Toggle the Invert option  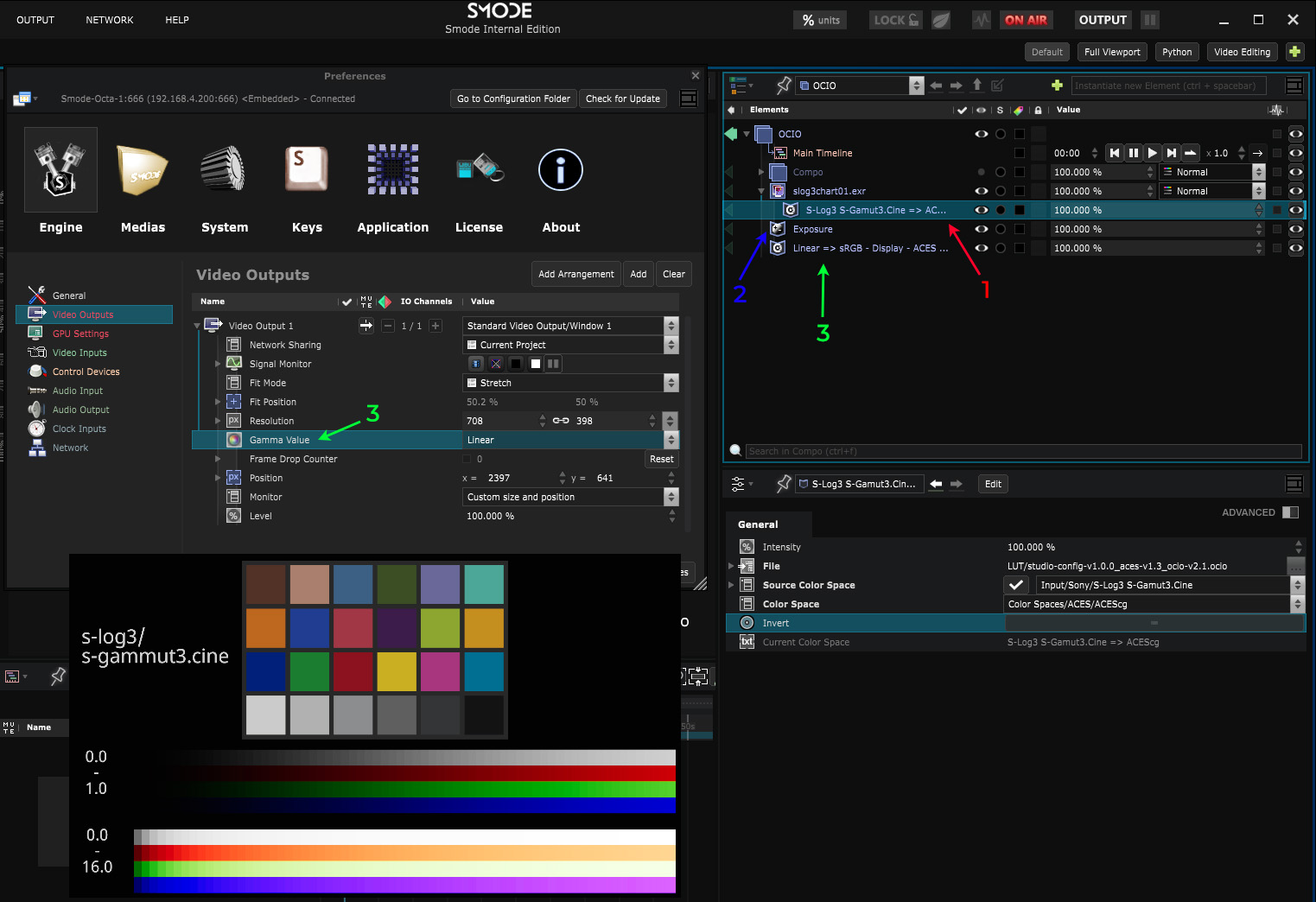click(x=1154, y=623)
